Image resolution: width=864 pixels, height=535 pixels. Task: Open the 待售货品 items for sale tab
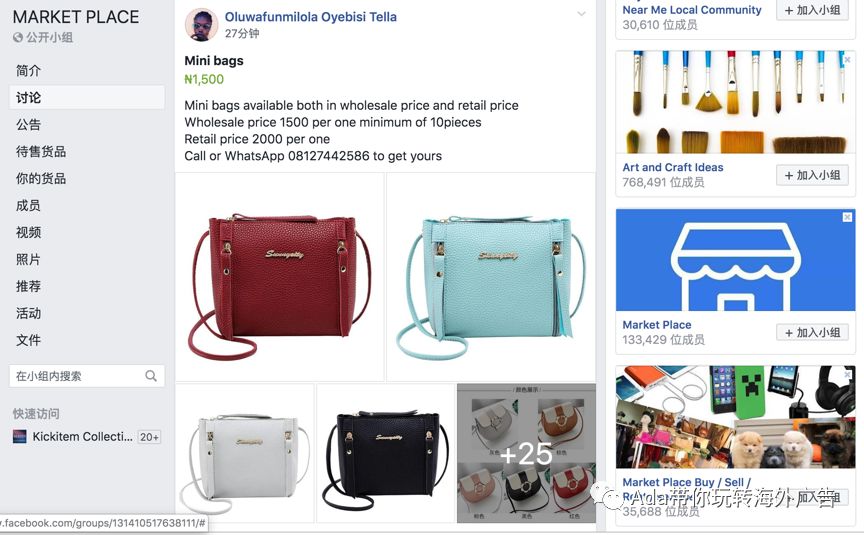41,152
